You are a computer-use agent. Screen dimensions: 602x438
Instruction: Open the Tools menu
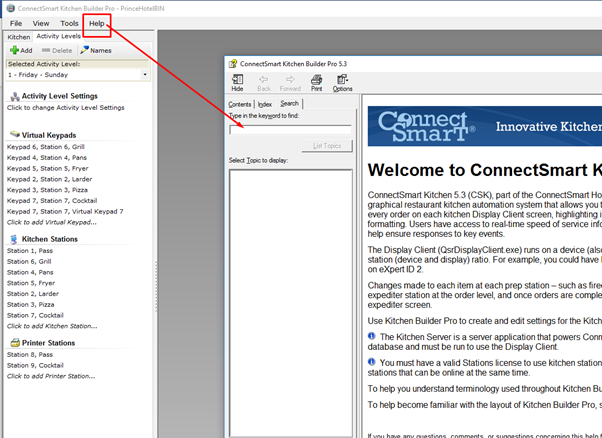(x=69, y=22)
